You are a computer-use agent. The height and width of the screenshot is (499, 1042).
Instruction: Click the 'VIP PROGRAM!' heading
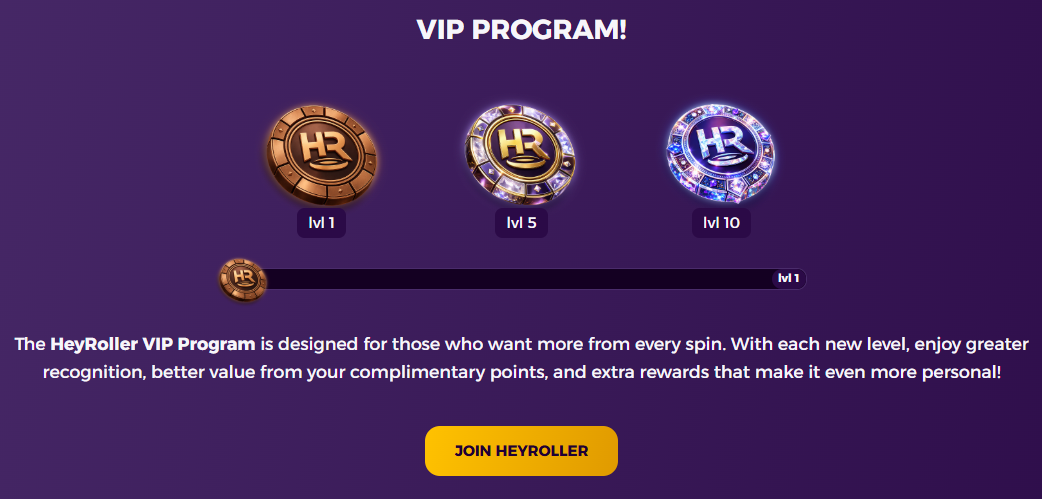pos(522,30)
